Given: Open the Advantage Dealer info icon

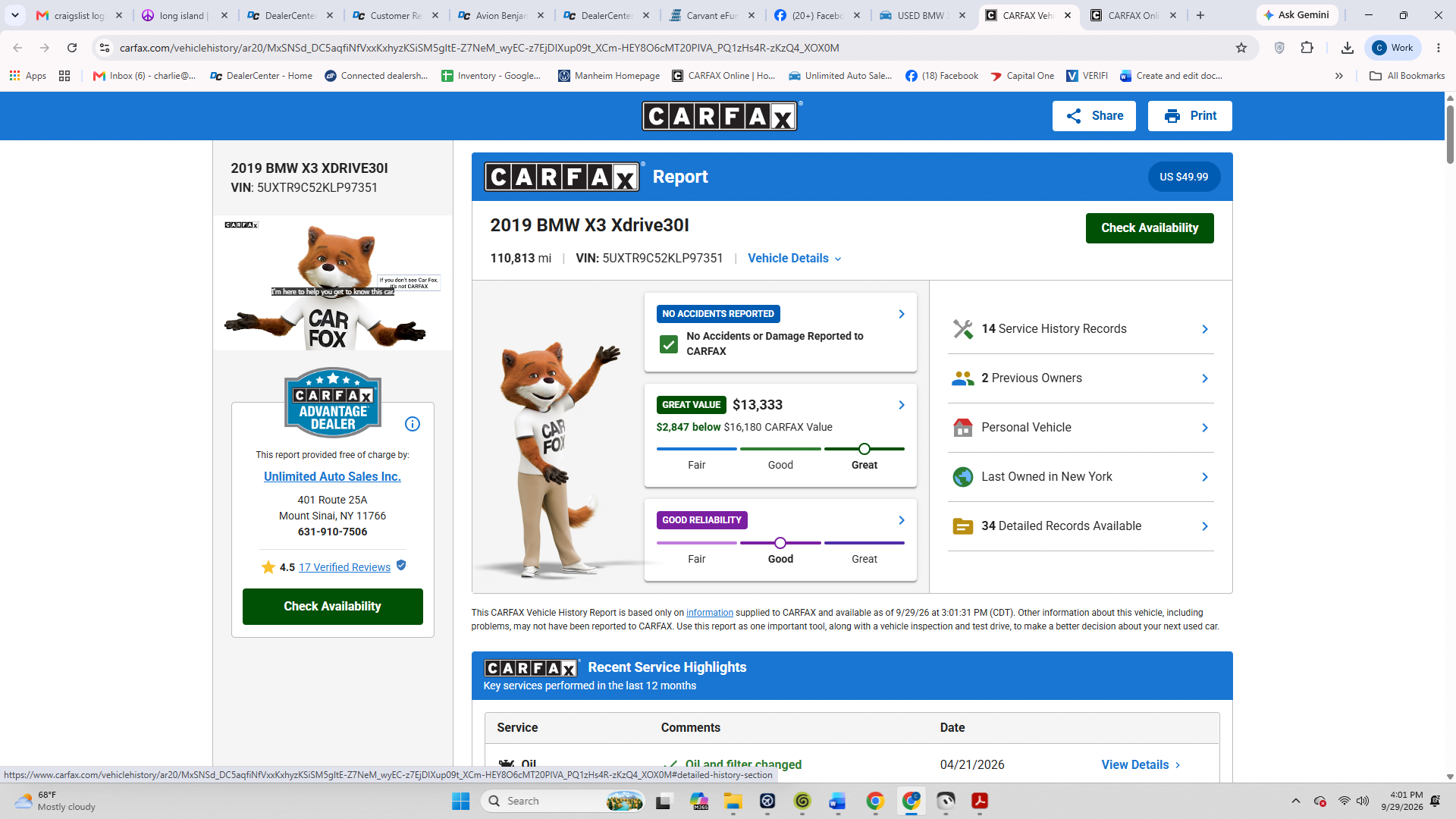Looking at the screenshot, I should 413,424.
